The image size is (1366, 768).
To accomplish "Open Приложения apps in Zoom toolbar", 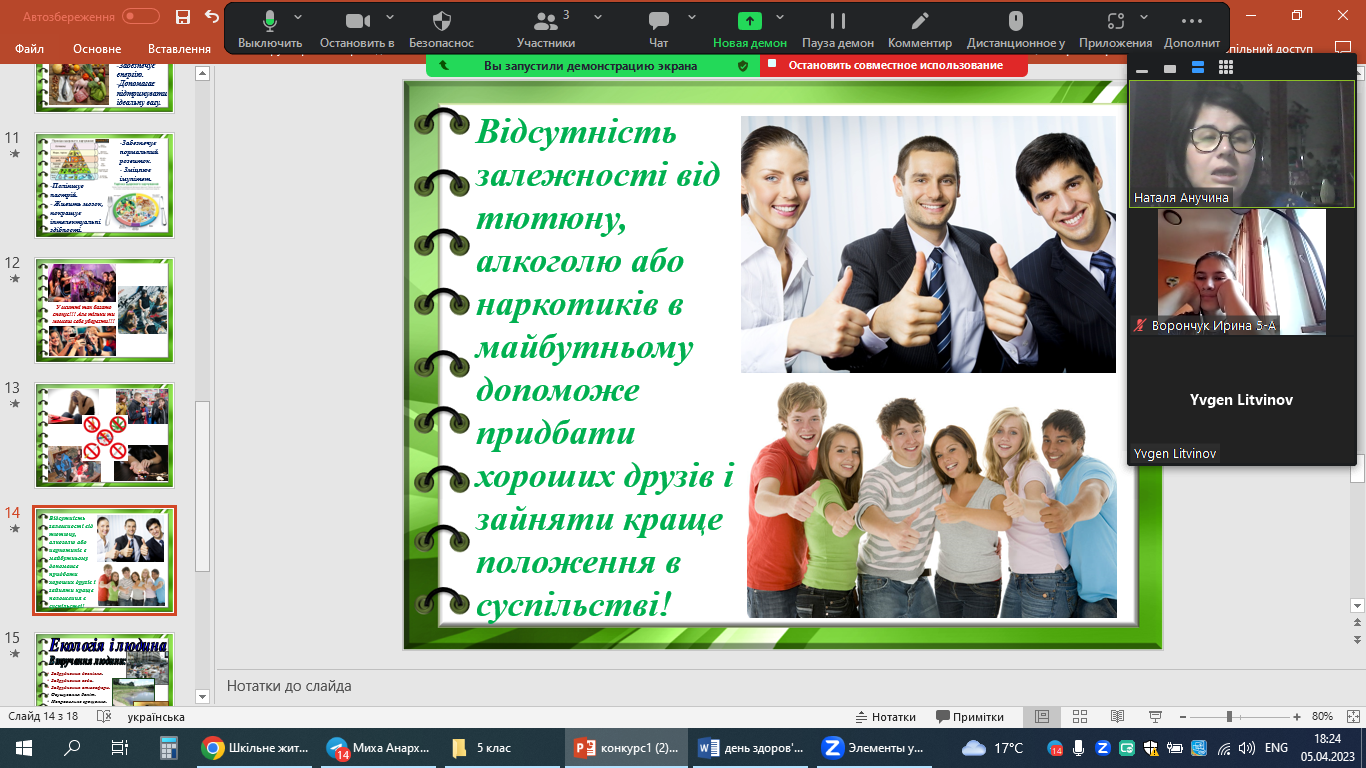I will coord(1116,30).
